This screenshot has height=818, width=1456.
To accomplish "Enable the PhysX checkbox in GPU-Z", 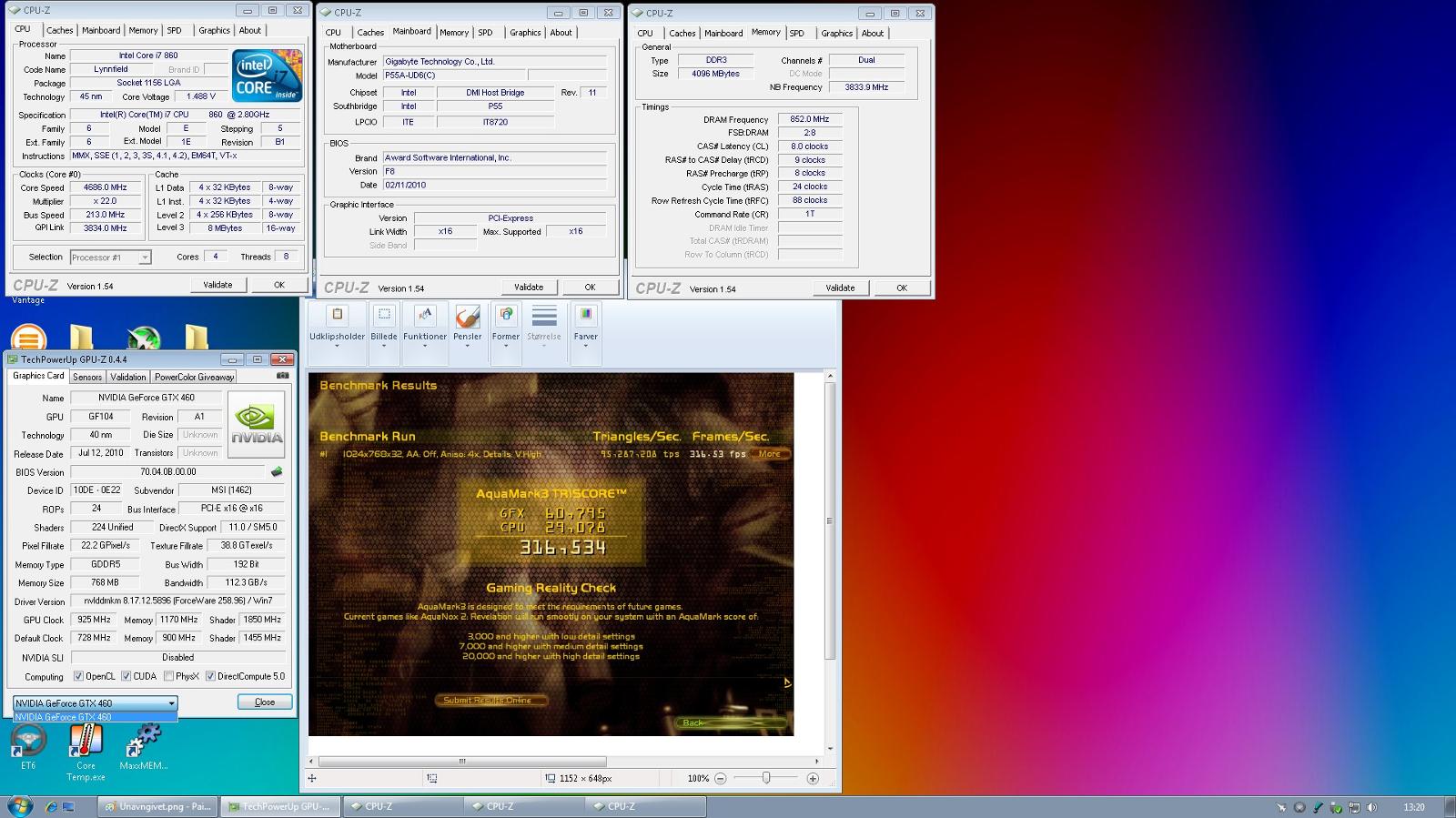I will [x=168, y=676].
